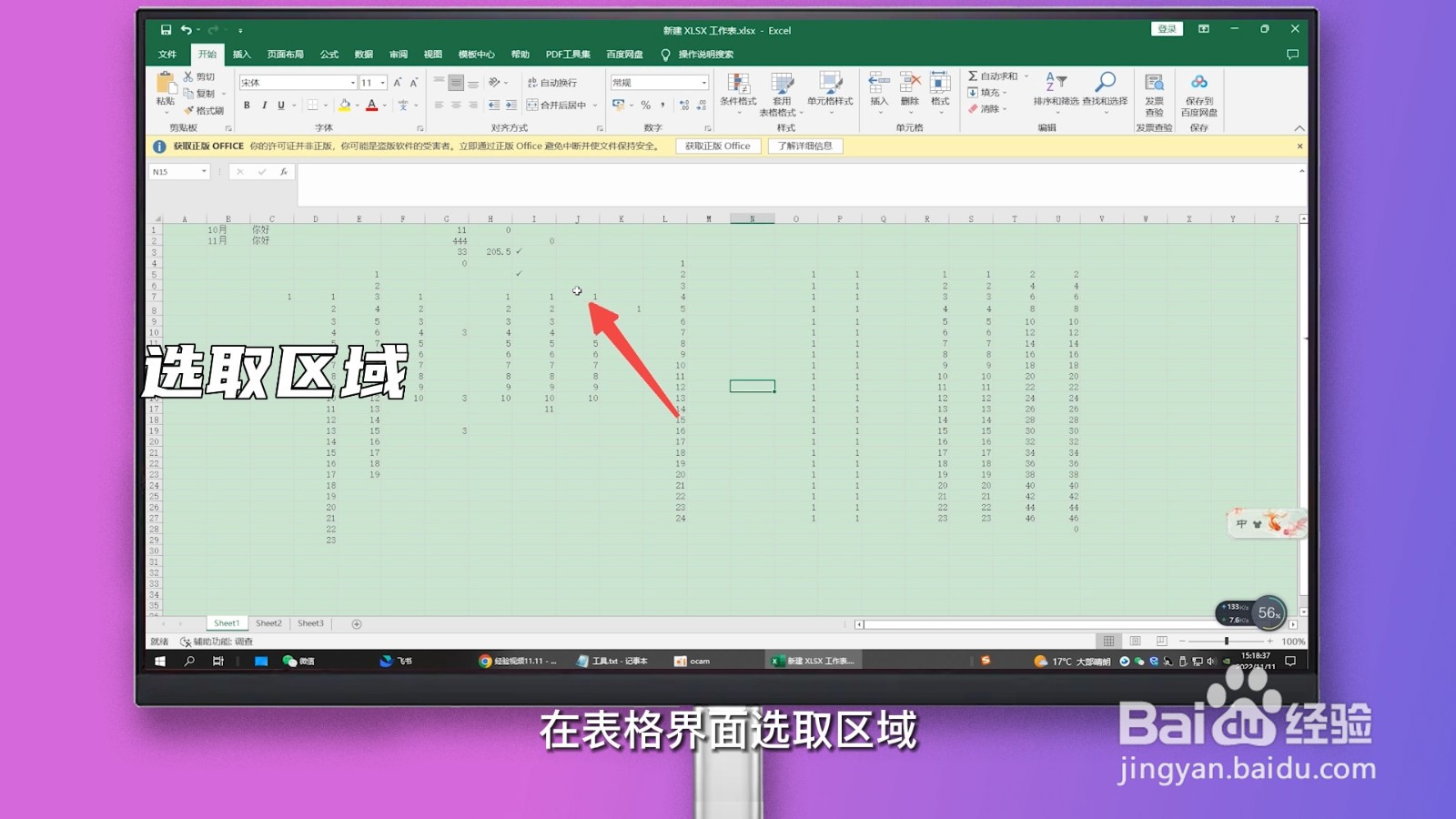Click the 获取正版 Office button
Screen dimensions: 1456x819
pyautogui.click(x=717, y=146)
